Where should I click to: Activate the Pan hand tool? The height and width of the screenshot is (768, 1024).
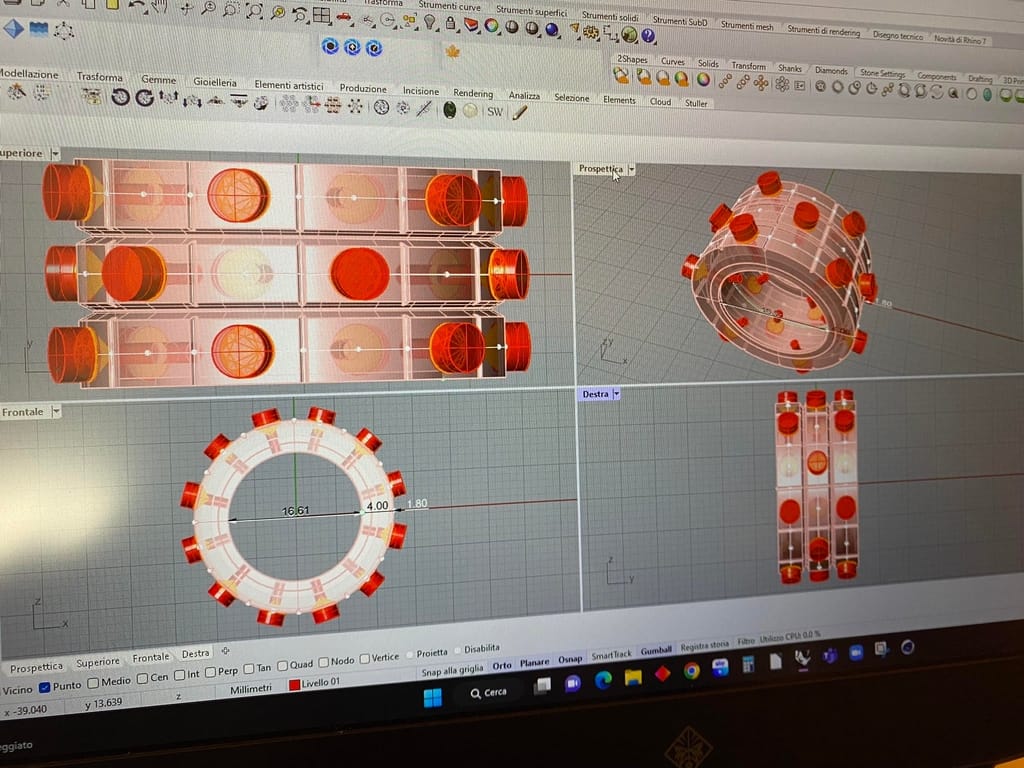159,8
